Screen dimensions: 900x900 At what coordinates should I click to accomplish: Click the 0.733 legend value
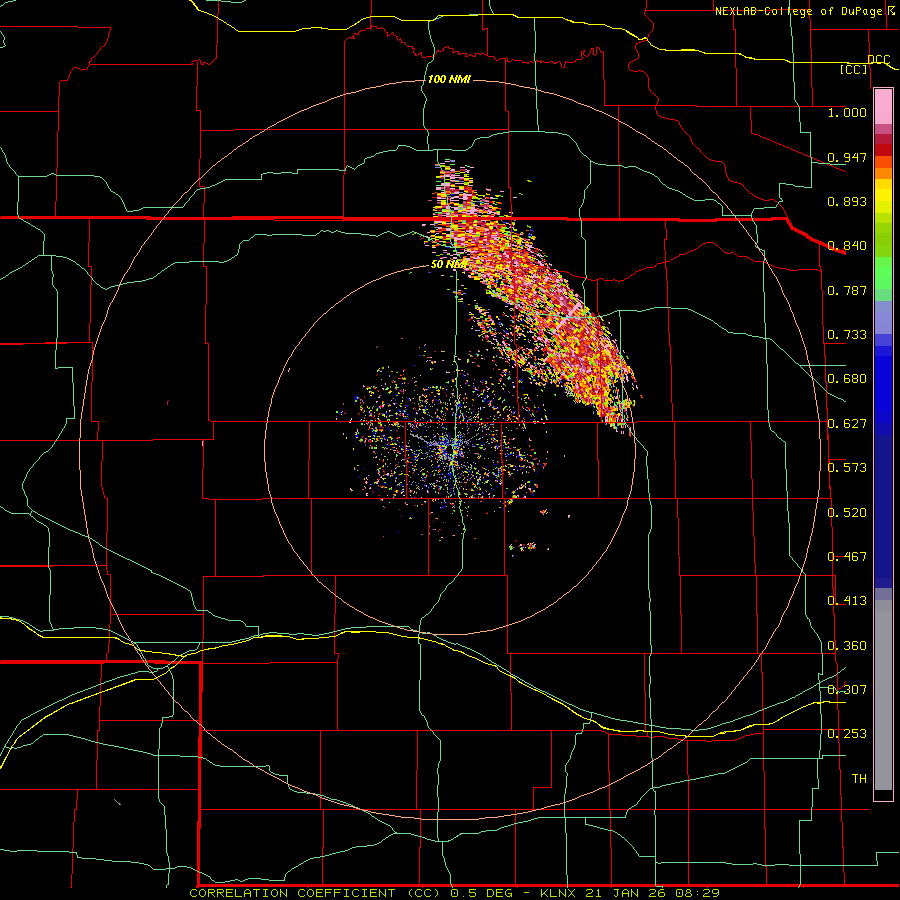pos(847,335)
